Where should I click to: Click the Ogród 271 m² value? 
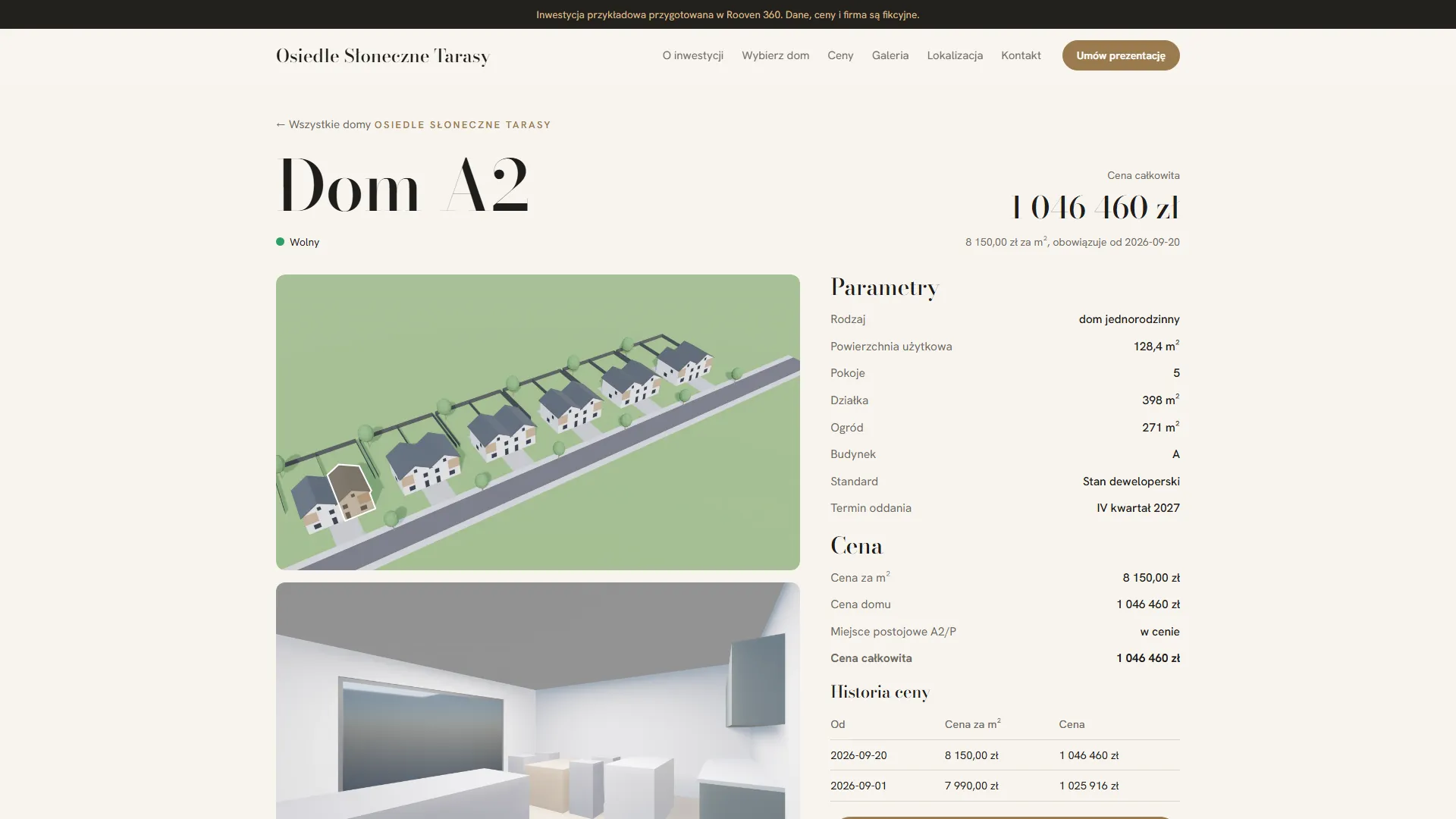pos(1160,427)
